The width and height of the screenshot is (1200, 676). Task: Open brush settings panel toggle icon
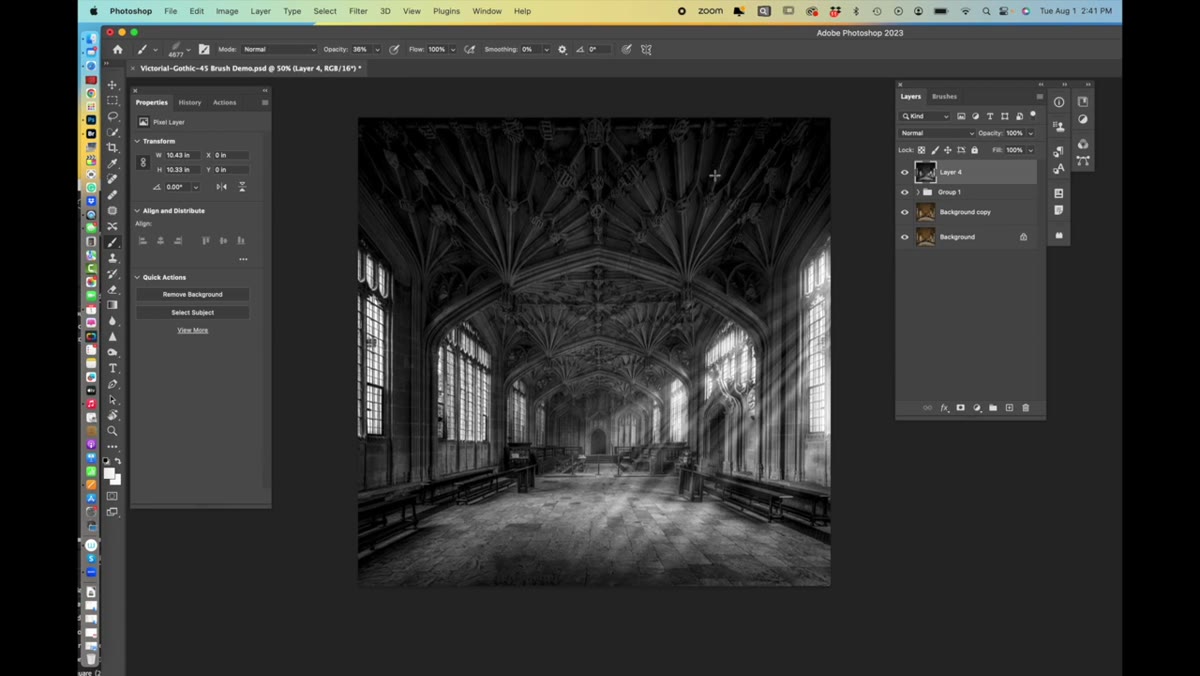click(x=204, y=49)
